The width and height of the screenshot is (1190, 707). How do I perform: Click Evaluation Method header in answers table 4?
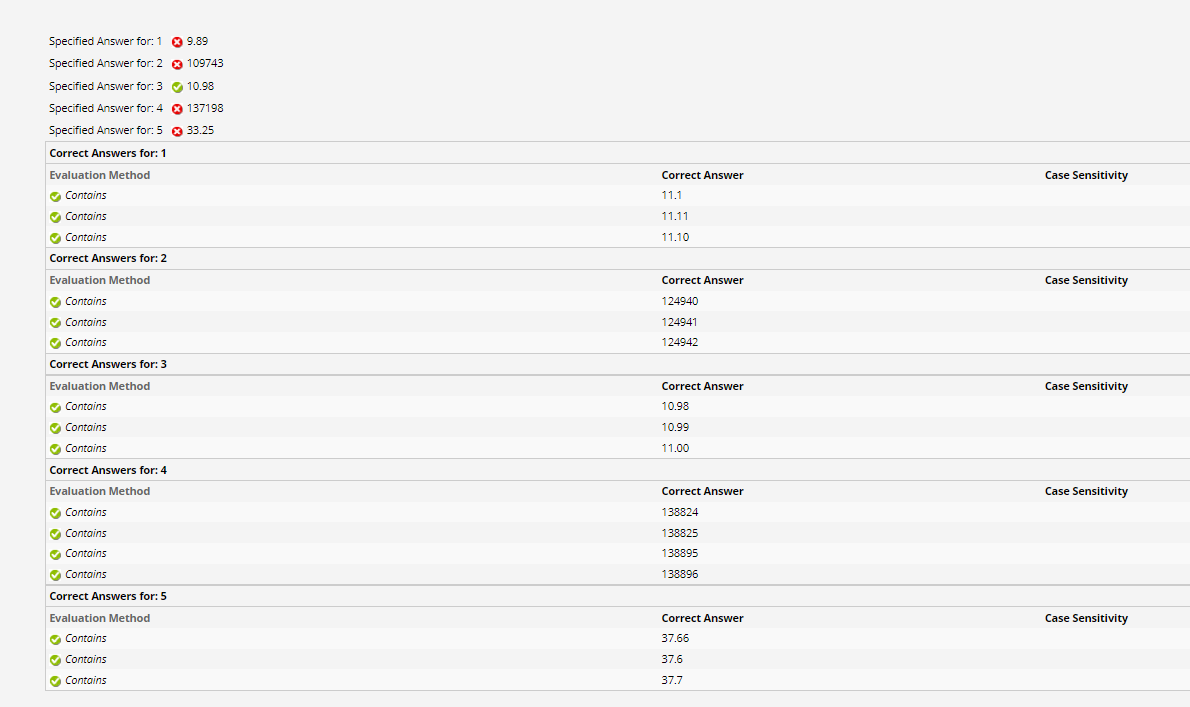(x=99, y=491)
